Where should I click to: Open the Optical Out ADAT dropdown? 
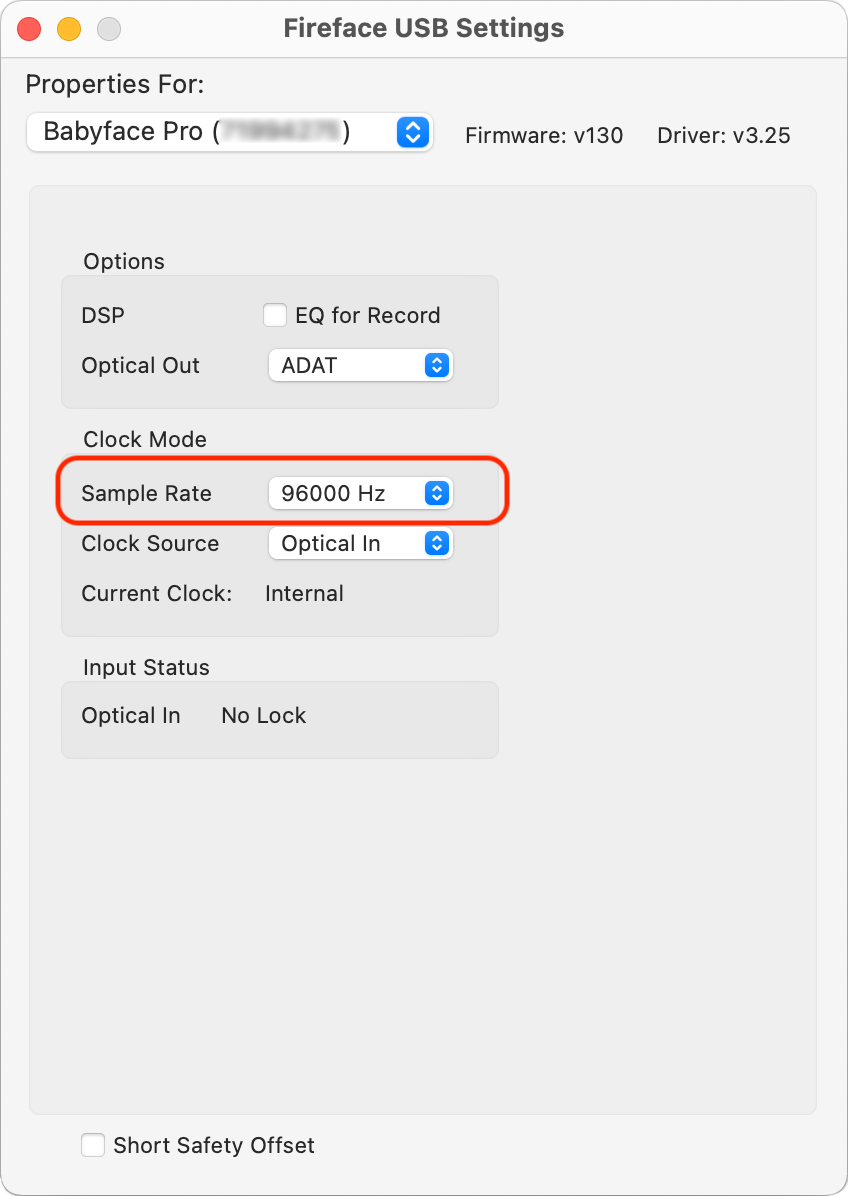pos(360,366)
